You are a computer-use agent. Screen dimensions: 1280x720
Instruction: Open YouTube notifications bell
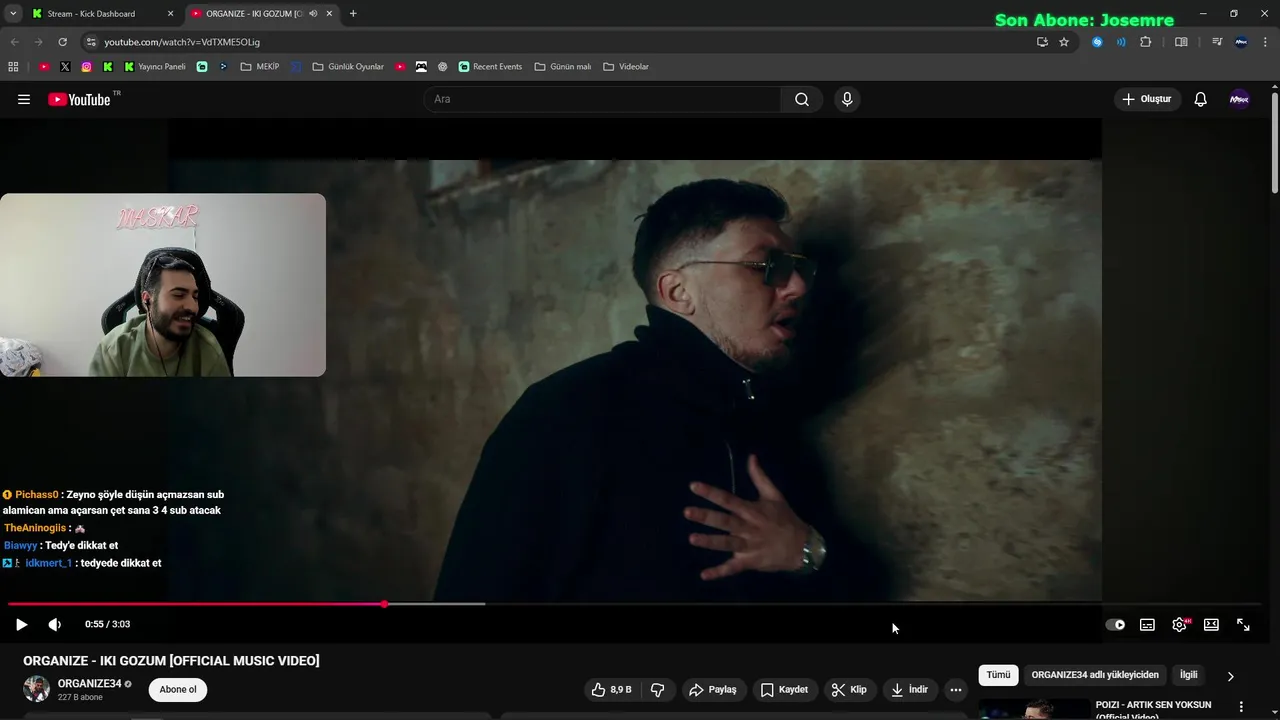(1201, 99)
